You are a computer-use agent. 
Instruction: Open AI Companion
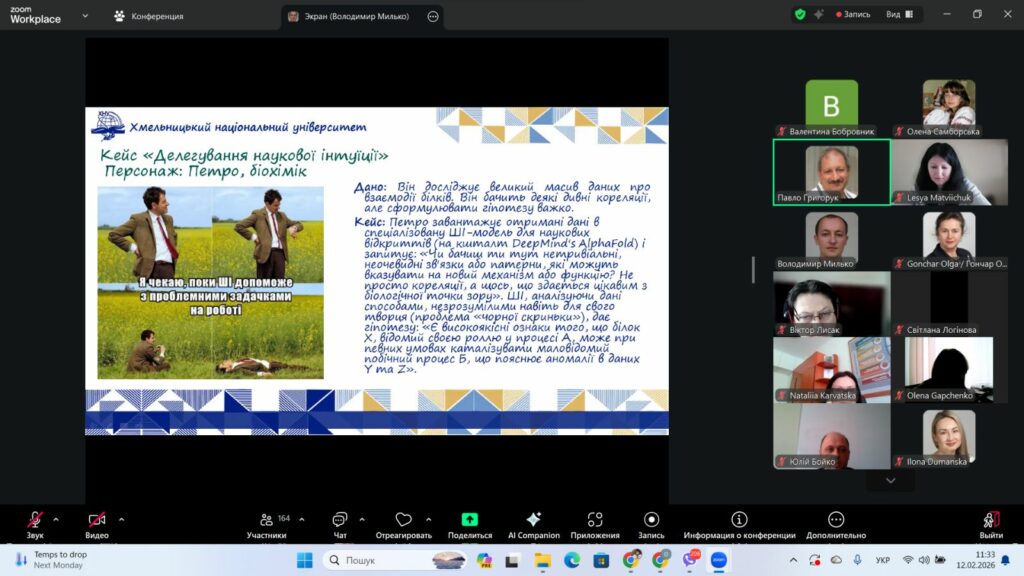533,525
